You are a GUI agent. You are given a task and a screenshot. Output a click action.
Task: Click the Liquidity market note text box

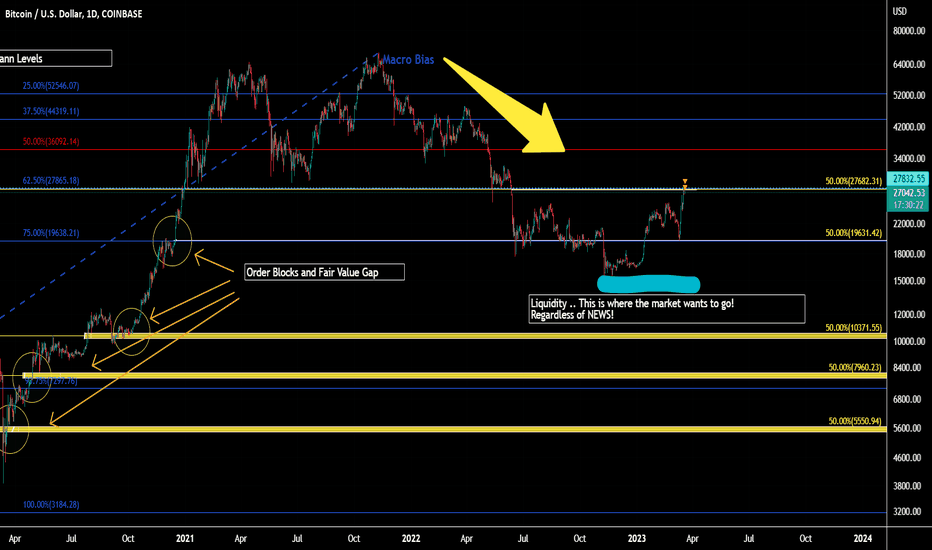[x=667, y=309]
